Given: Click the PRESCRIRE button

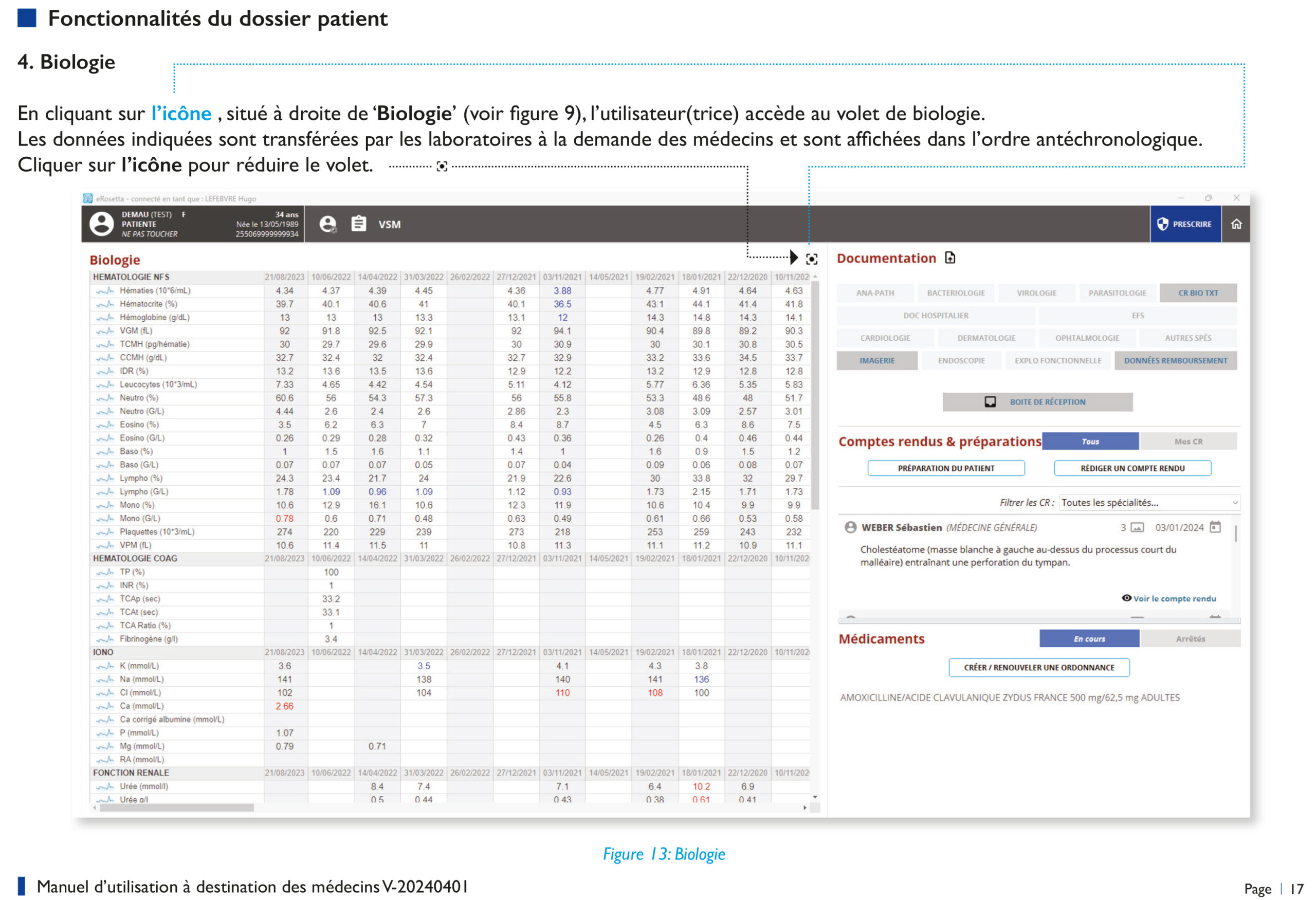Looking at the screenshot, I should click(1185, 224).
